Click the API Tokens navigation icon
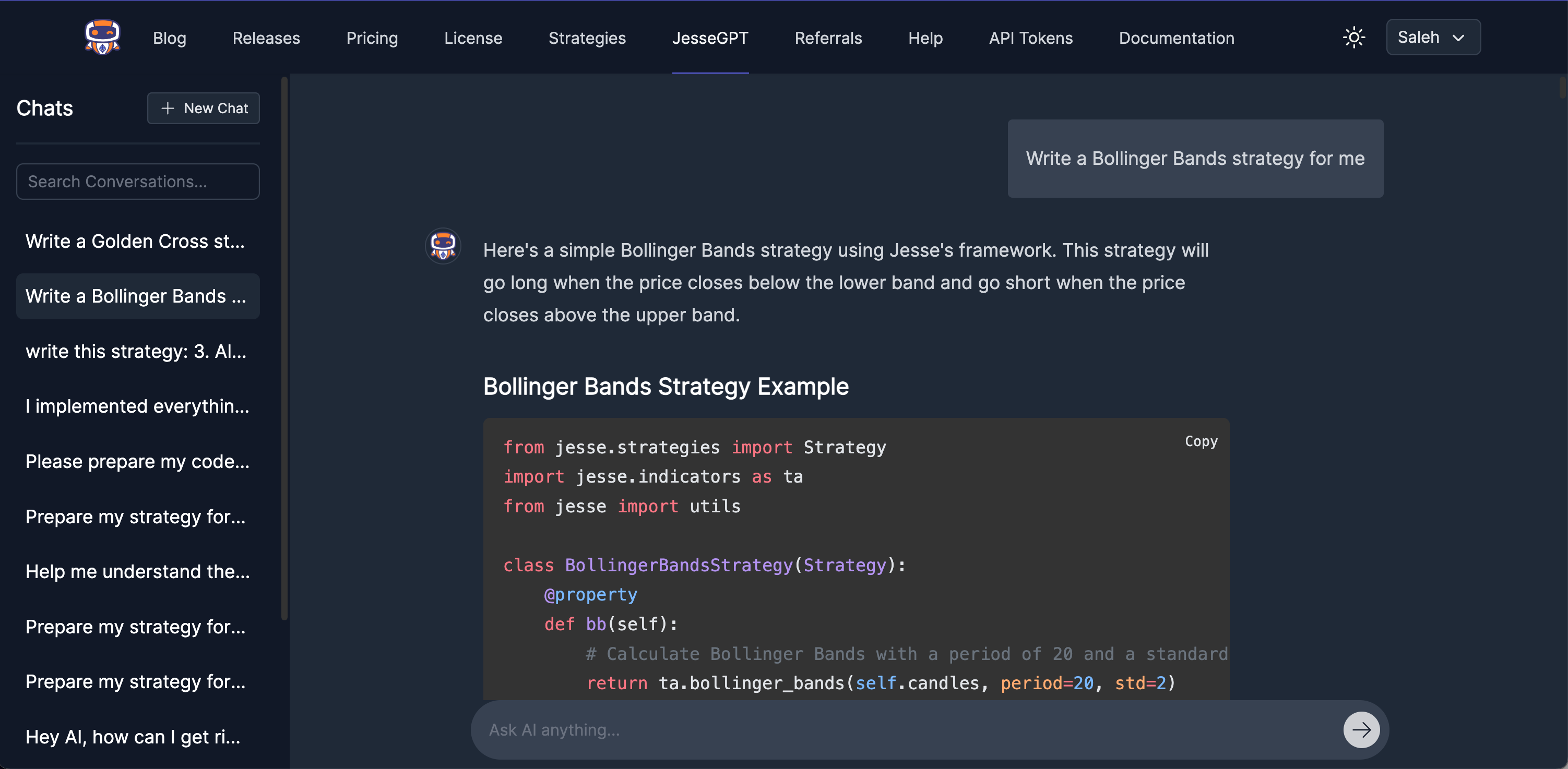Viewport: 1568px width, 769px height. [1030, 37]
